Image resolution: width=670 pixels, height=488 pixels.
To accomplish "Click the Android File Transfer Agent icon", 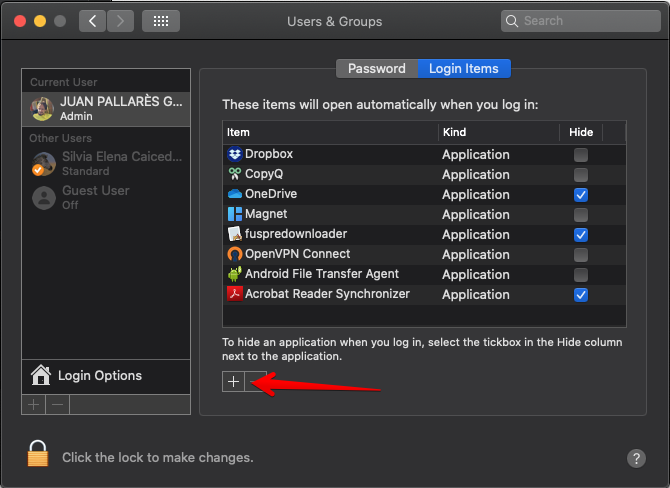I will [x=235, y=274].
